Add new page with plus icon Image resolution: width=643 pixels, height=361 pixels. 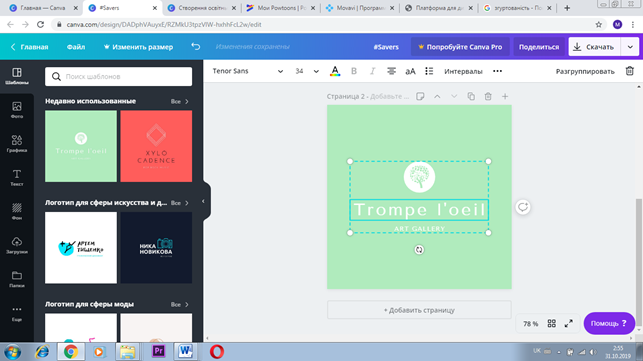click(505, 96)
